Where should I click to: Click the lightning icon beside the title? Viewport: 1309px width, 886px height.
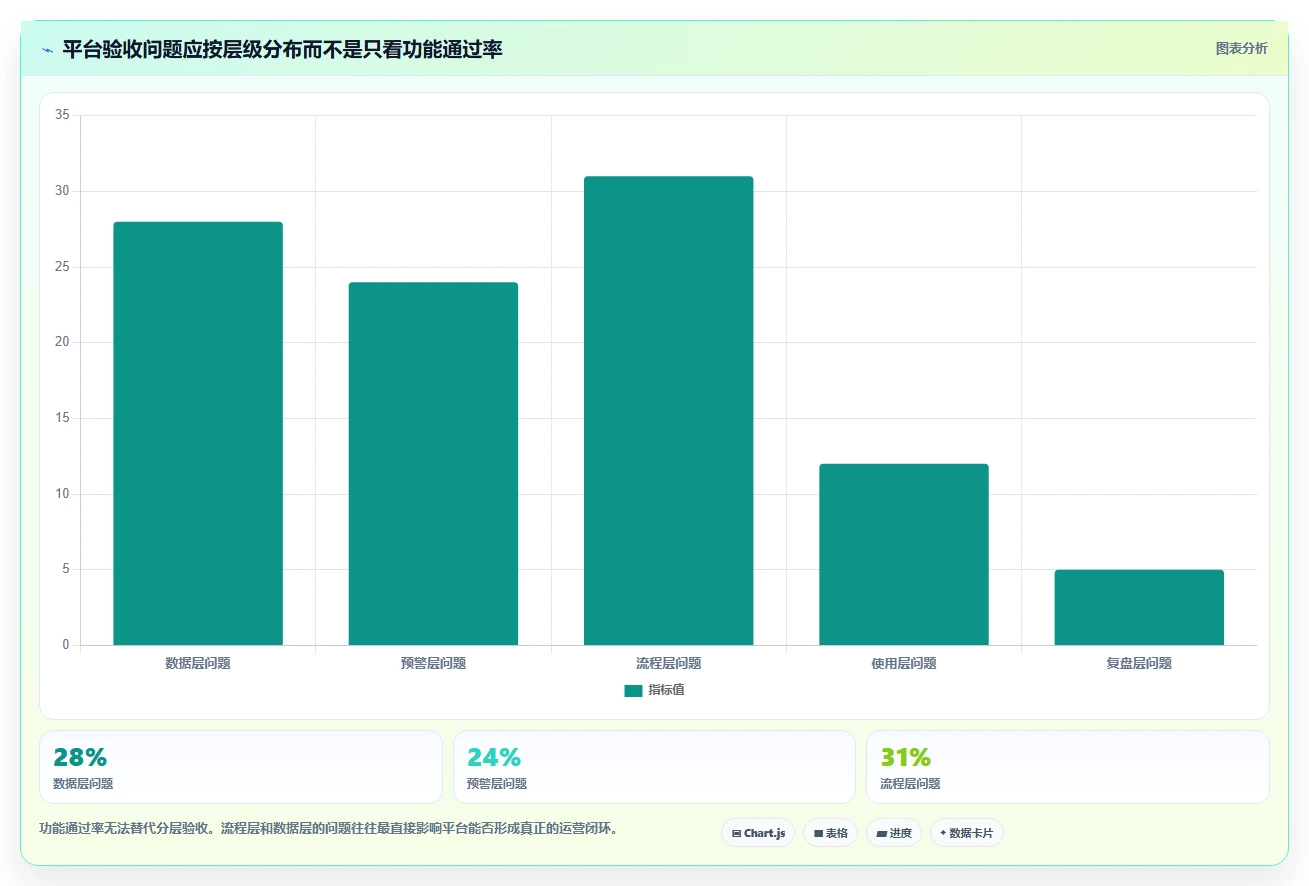point(47,50)
